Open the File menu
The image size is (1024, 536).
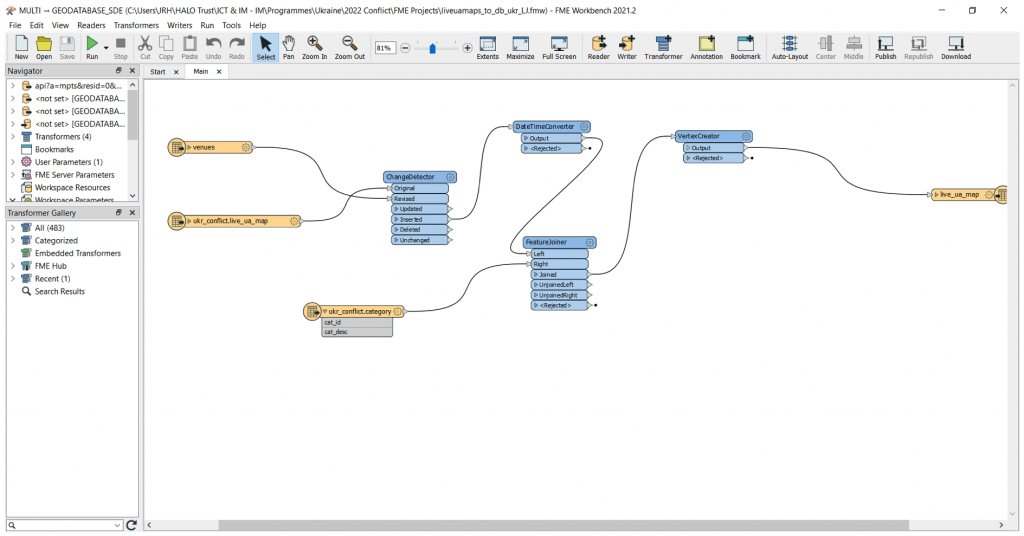tap(15, 25)
